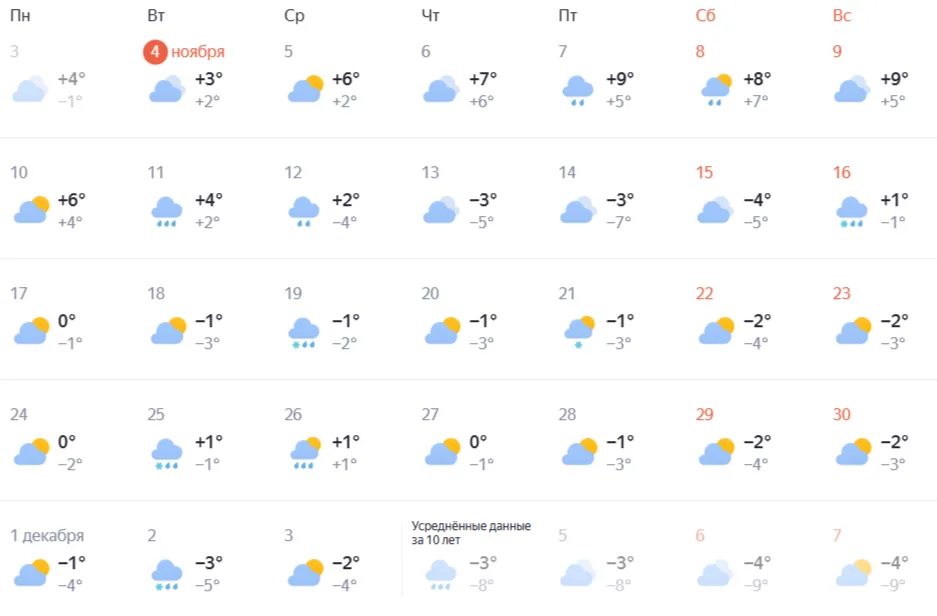Click the "Сб" weekday header
The image size is (937, 616).
coord(706,15)
